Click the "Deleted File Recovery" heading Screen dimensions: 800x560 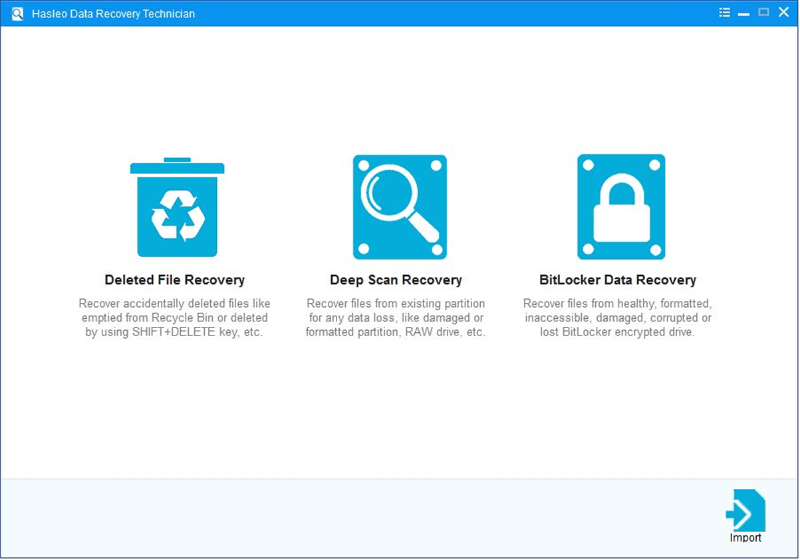175,280
